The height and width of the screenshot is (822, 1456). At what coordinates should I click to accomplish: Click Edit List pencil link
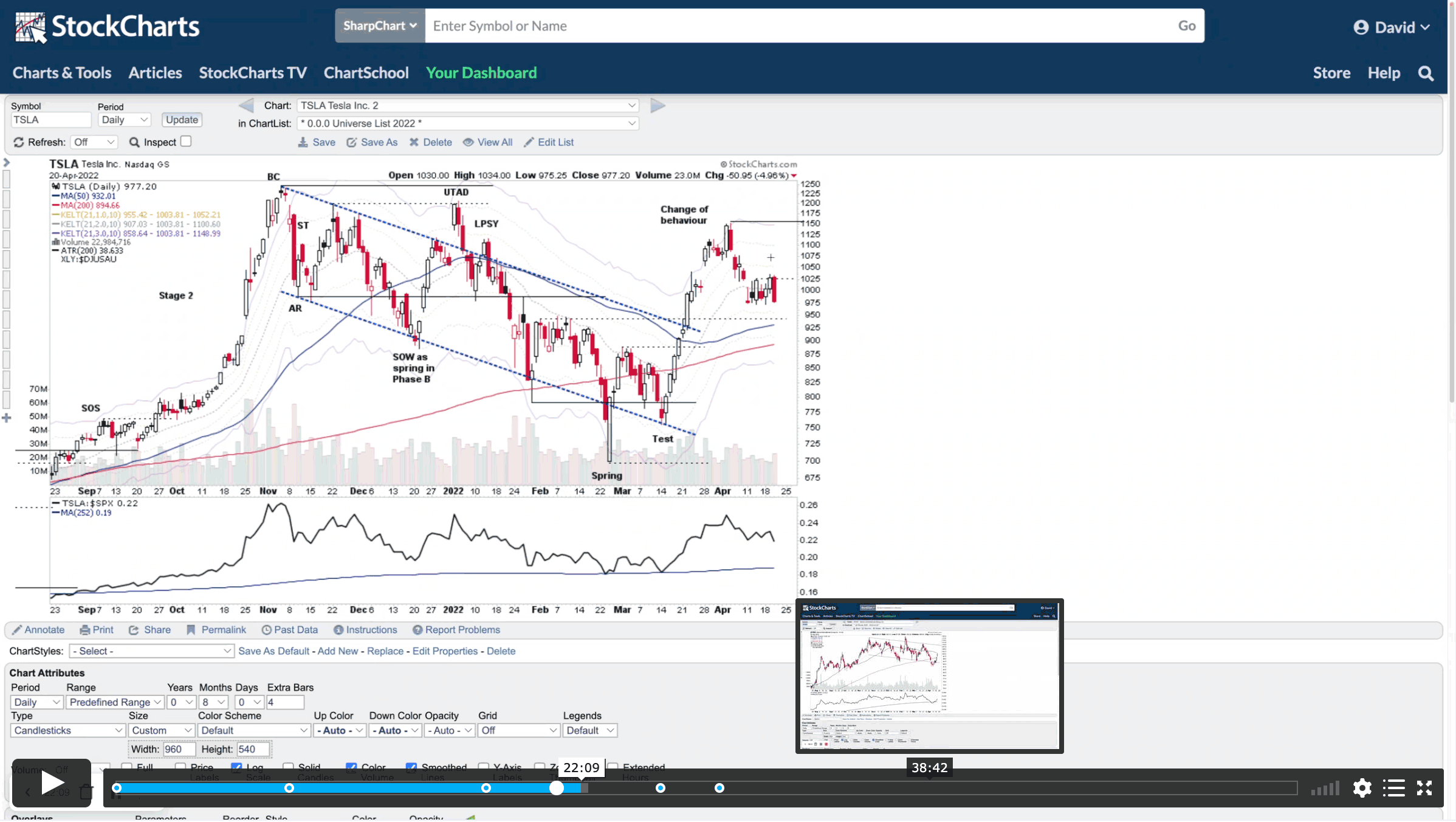549,142
